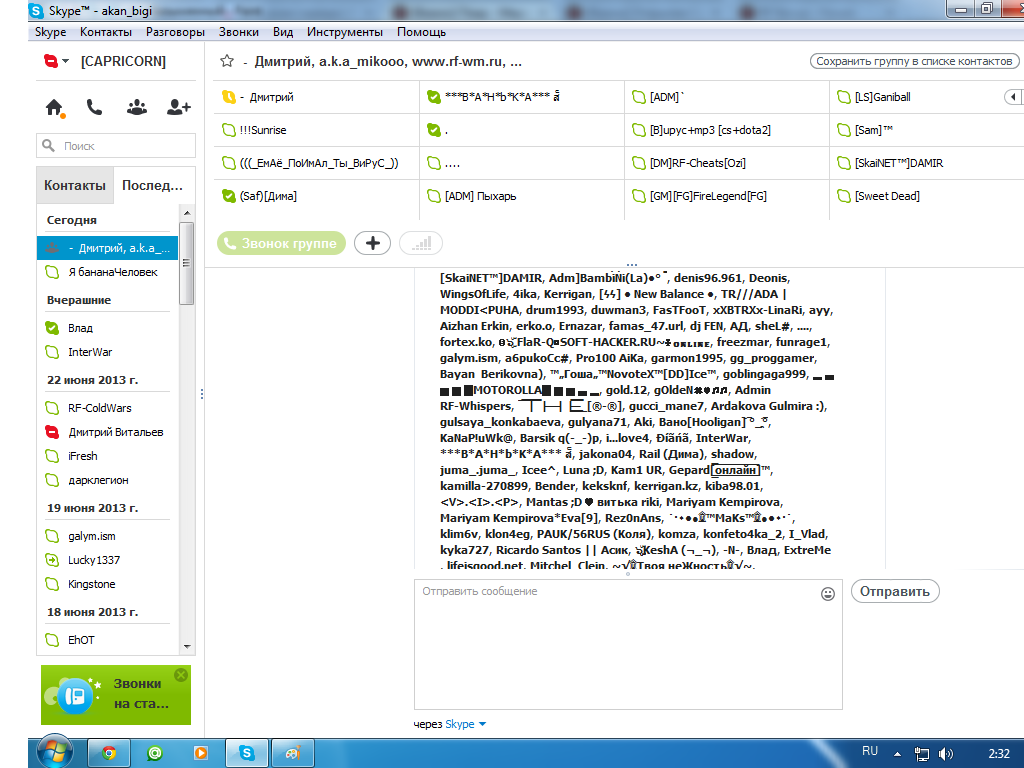Click the Звонки на ста... ad banner
The image size is (1024, 768).
(116, 695)
